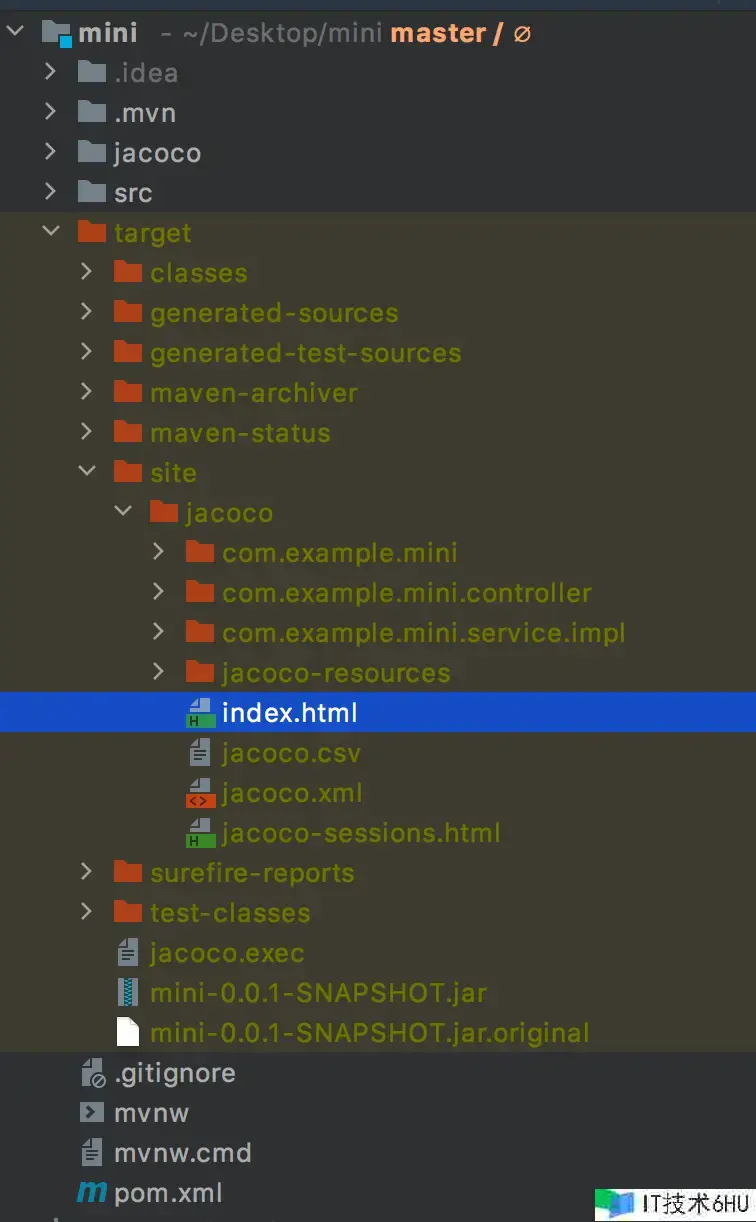Select the jacoco.exec file
756x1222 pixels.
[x=227, y=953]
